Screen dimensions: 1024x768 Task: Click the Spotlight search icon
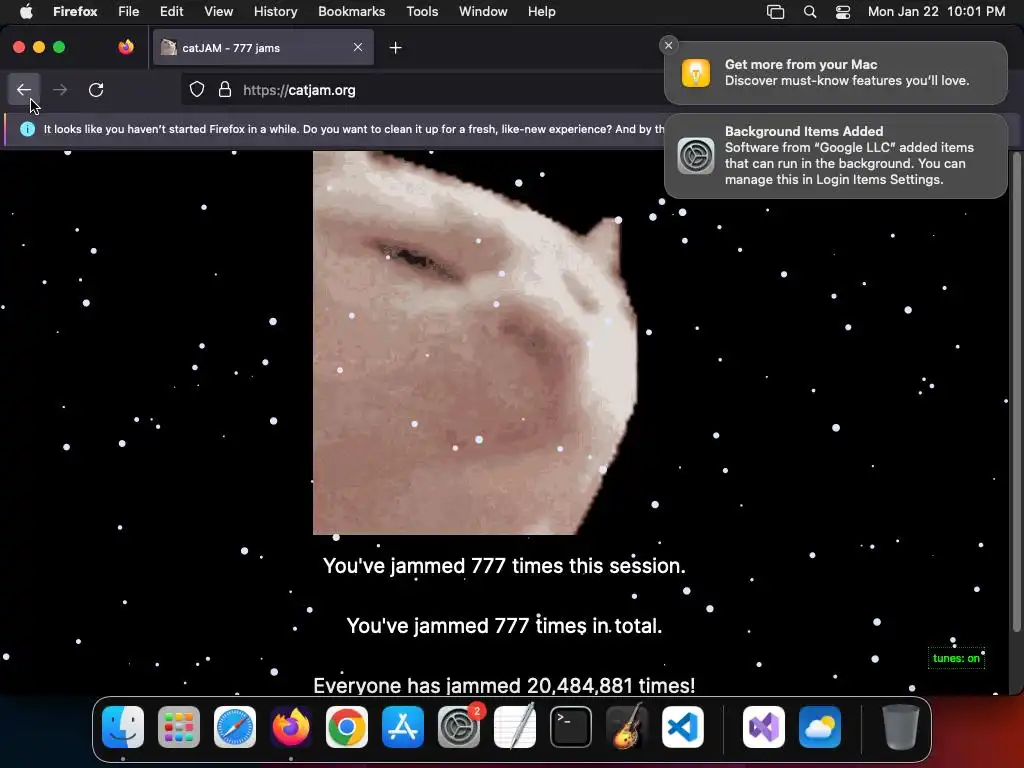(x=810, y=11)
